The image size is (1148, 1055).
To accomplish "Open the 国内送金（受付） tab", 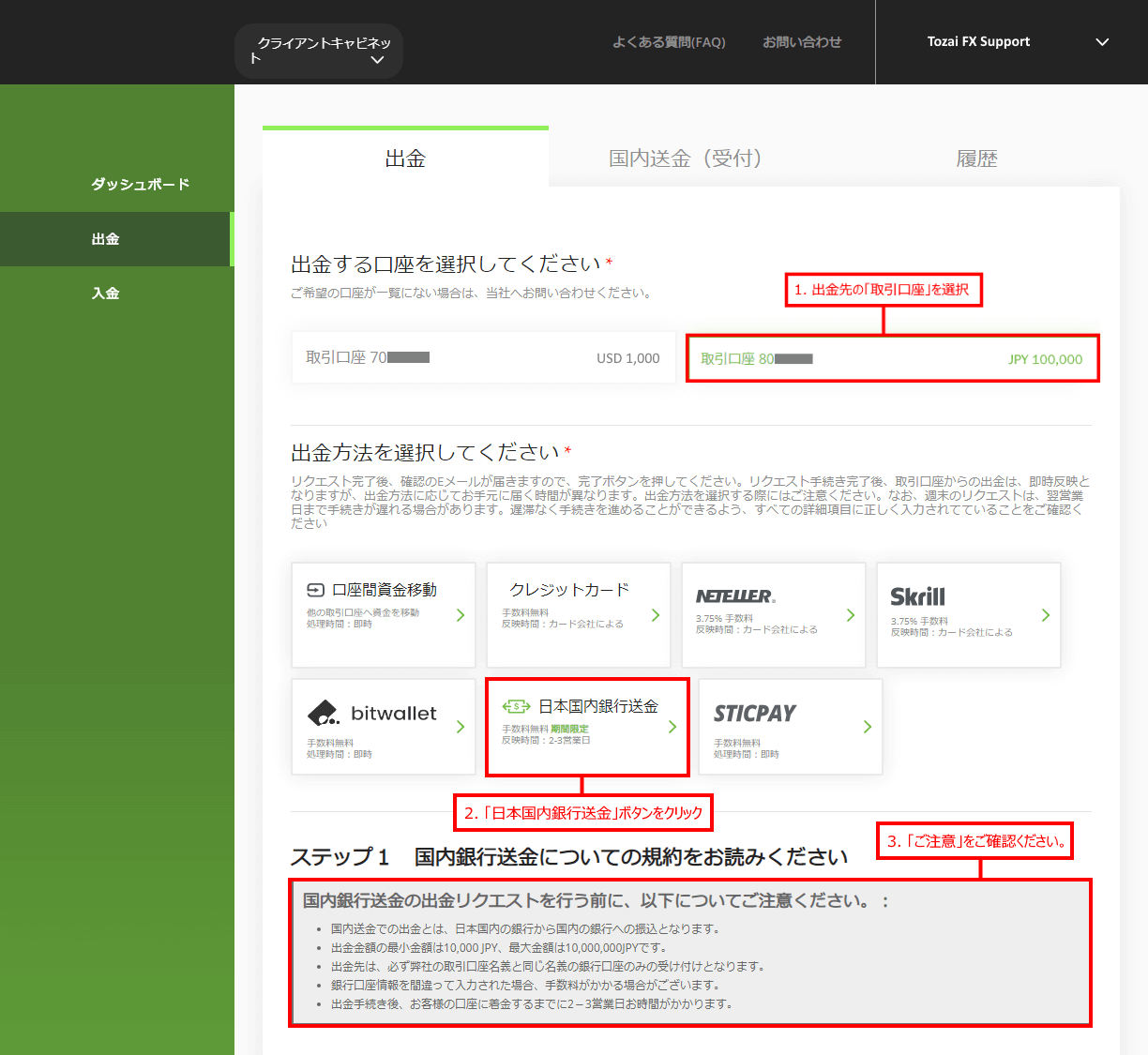I will (x=684, y=158).
